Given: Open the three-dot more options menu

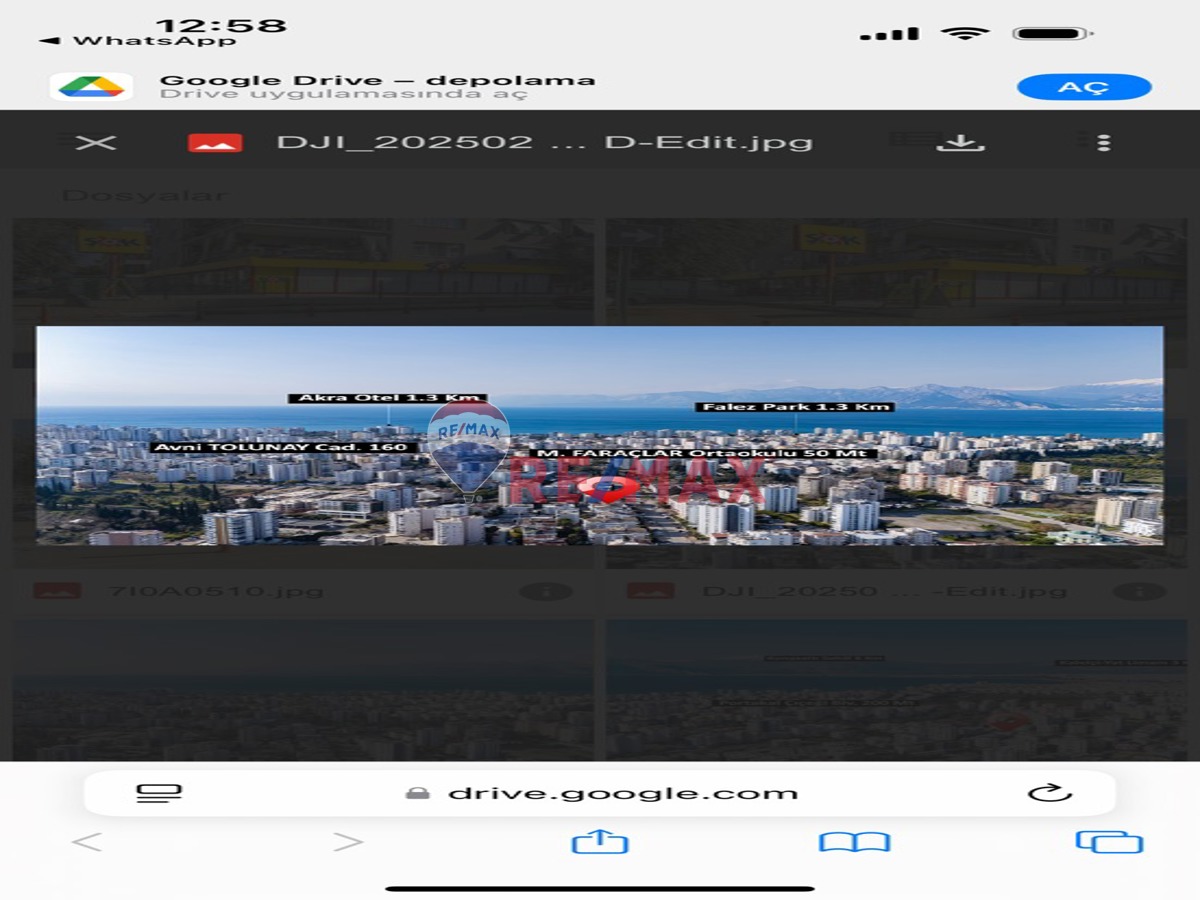Looking at the screenshot, I should [x=1103, y=142].
